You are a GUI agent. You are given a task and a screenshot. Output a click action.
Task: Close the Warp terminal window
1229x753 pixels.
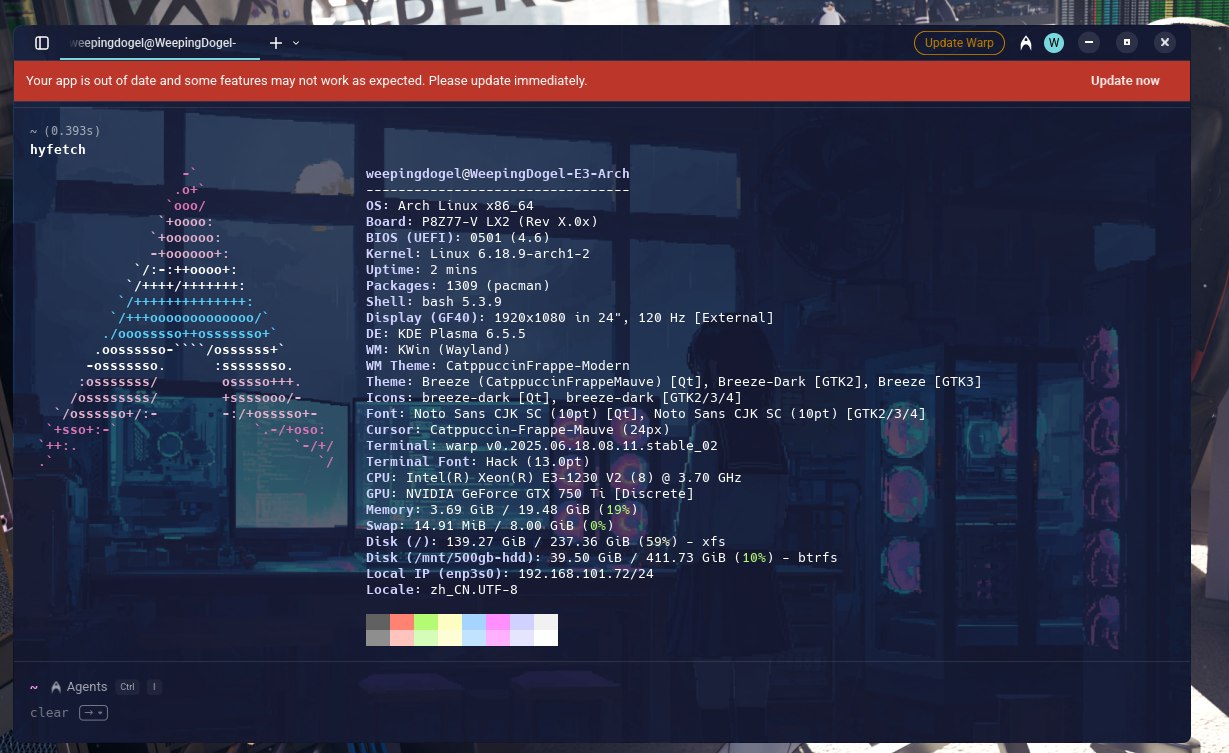1164,43
